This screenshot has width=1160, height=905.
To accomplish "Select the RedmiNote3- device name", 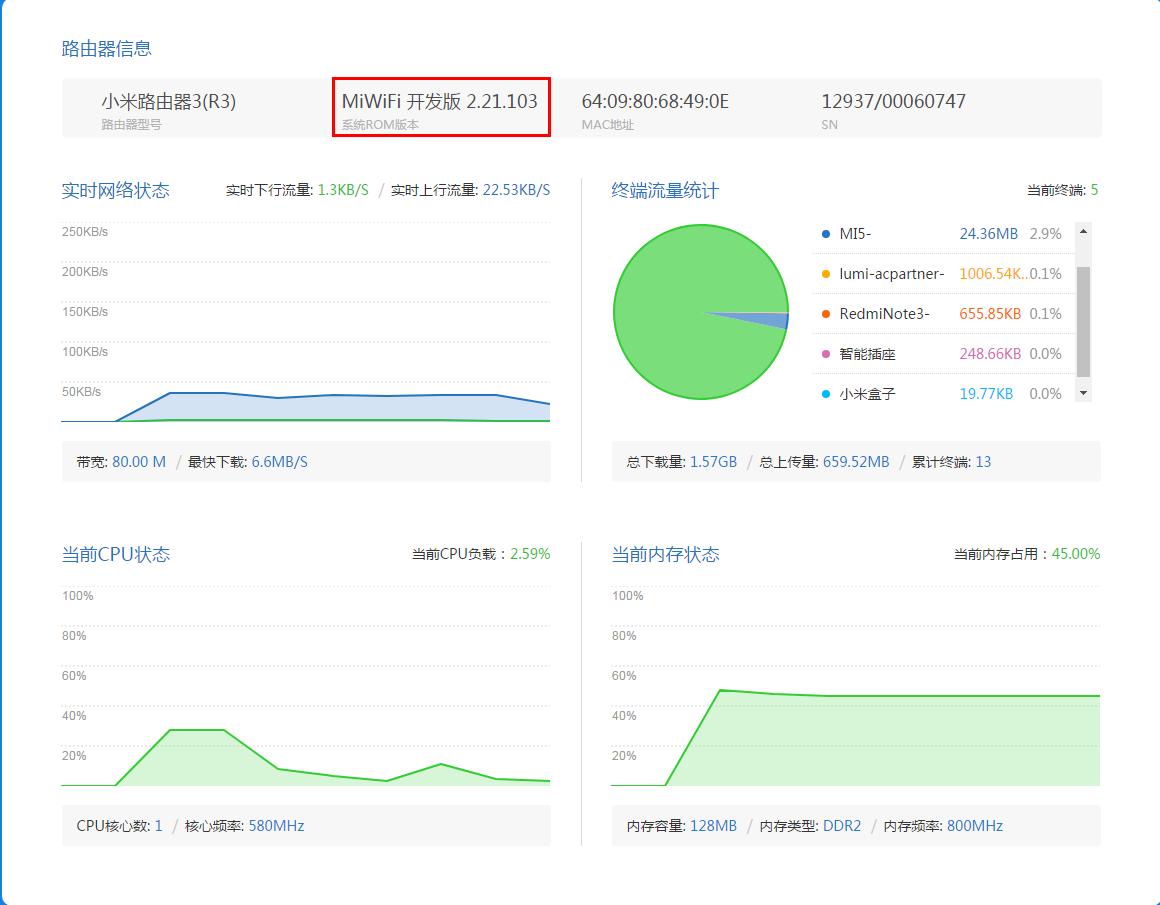I will pyautogui.click(x=884, y=314).
